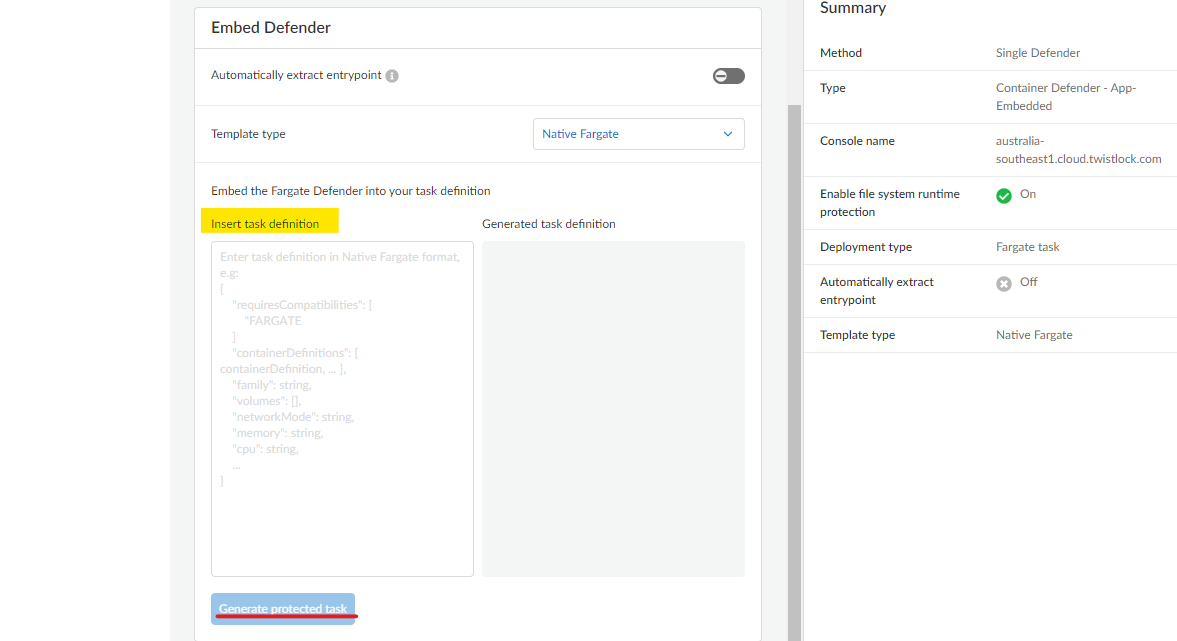Click the 'Type' label in Summary
This screenshot has height=641, width=1177.
[832, 88]
